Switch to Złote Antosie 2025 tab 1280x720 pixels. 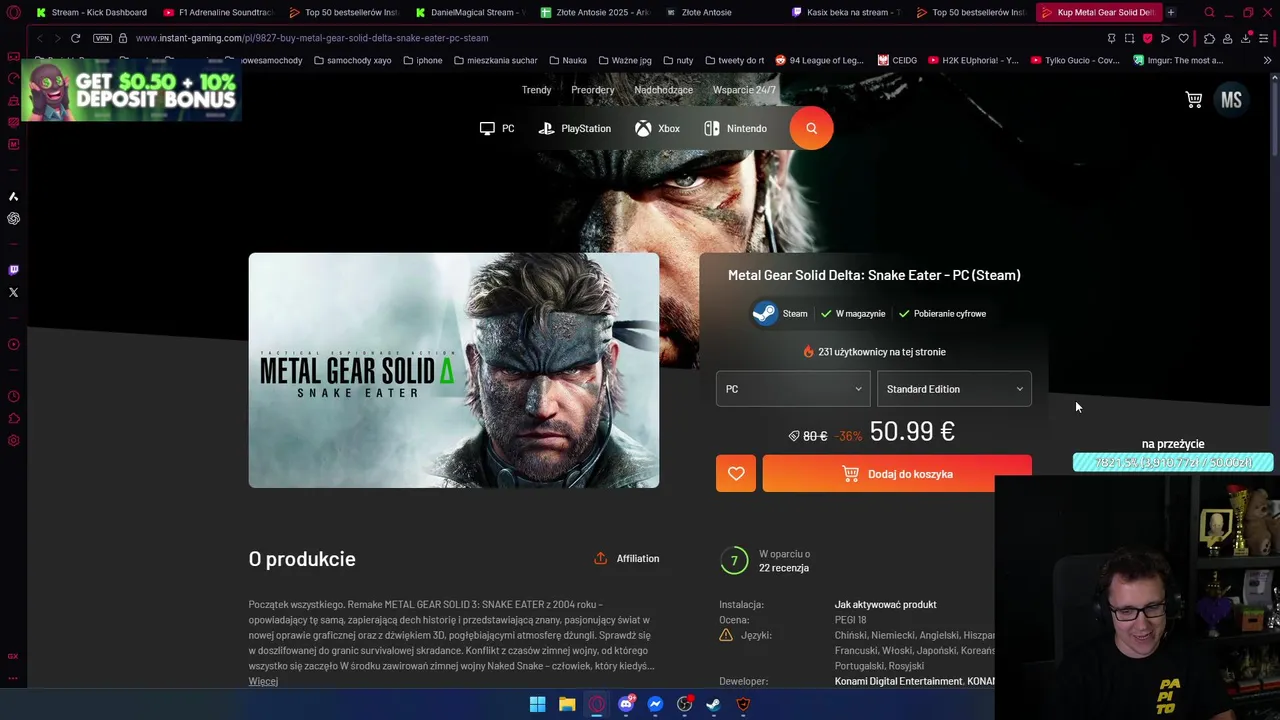click(596, 12)
